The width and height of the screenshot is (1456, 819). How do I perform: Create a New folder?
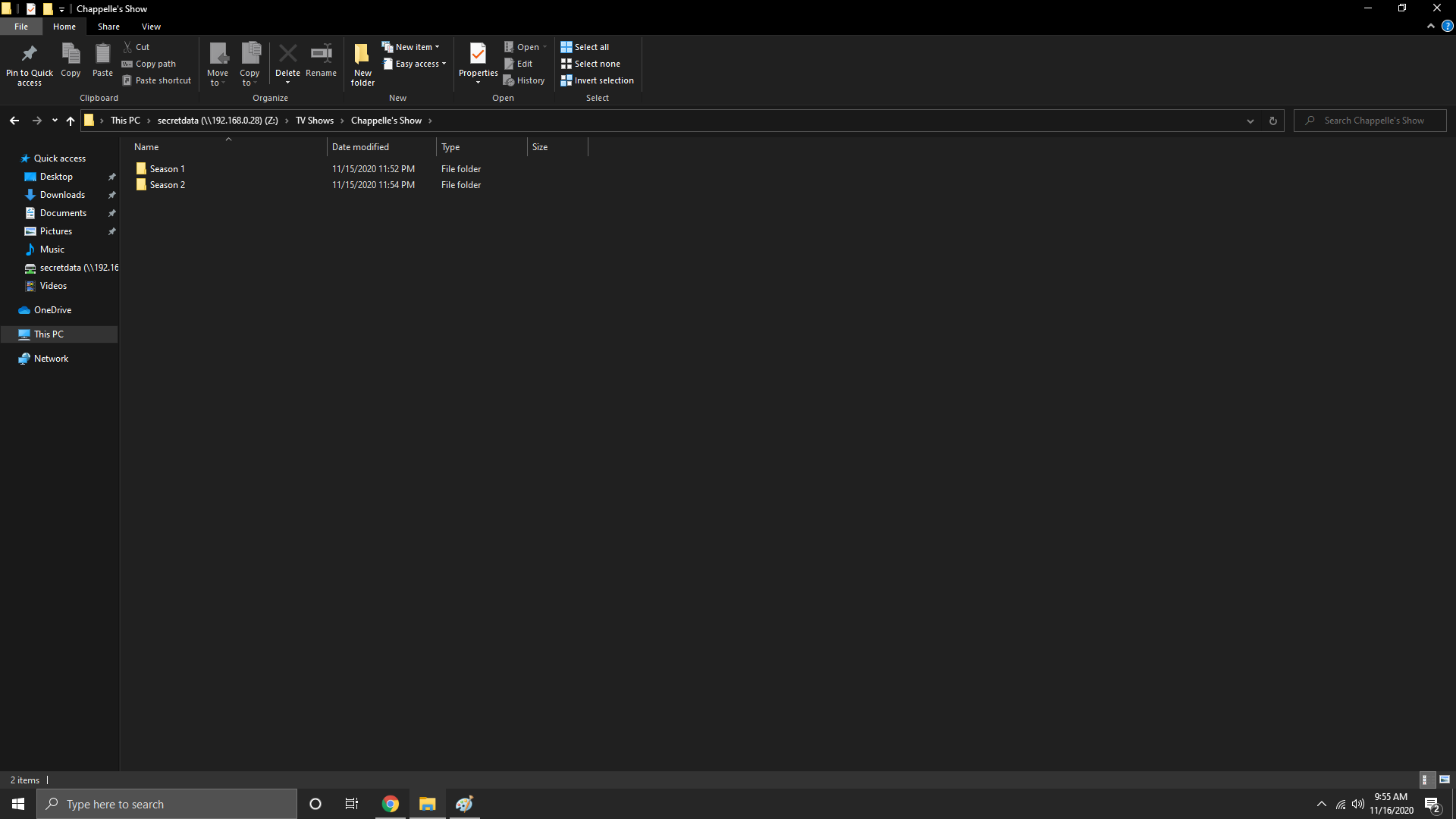[362, 64]
